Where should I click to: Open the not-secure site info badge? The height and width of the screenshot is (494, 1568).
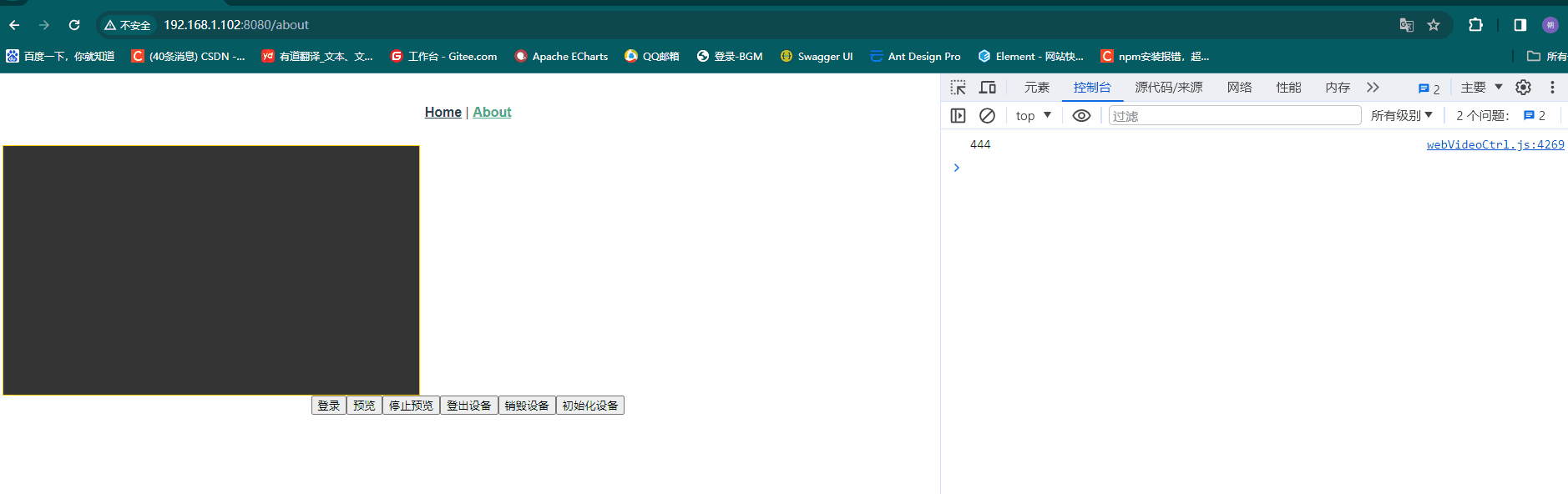point(128,25)
